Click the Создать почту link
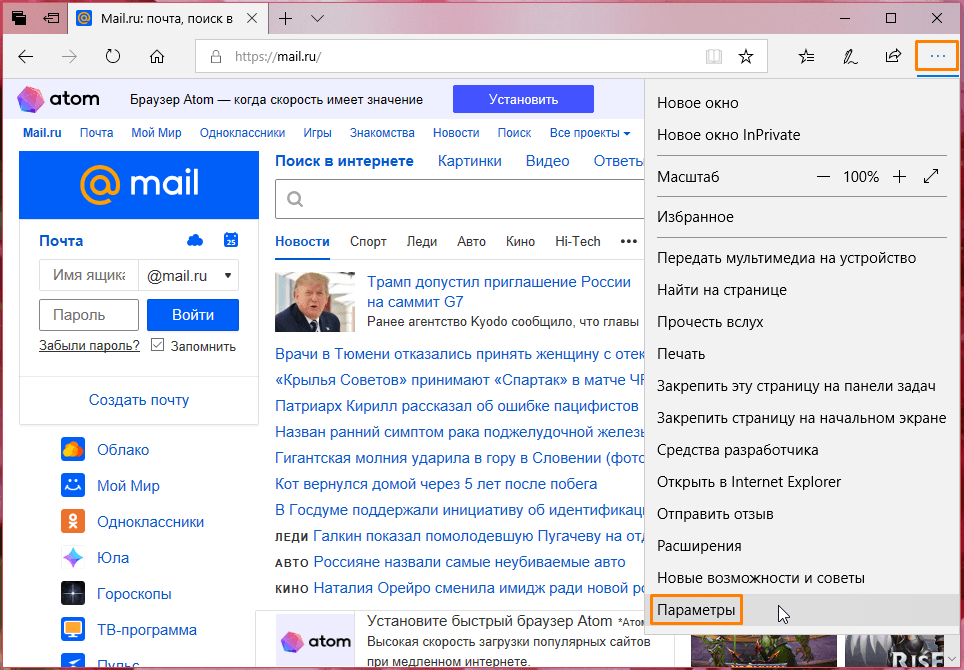This screenshot has width=964, height=670. click(139, 400)
